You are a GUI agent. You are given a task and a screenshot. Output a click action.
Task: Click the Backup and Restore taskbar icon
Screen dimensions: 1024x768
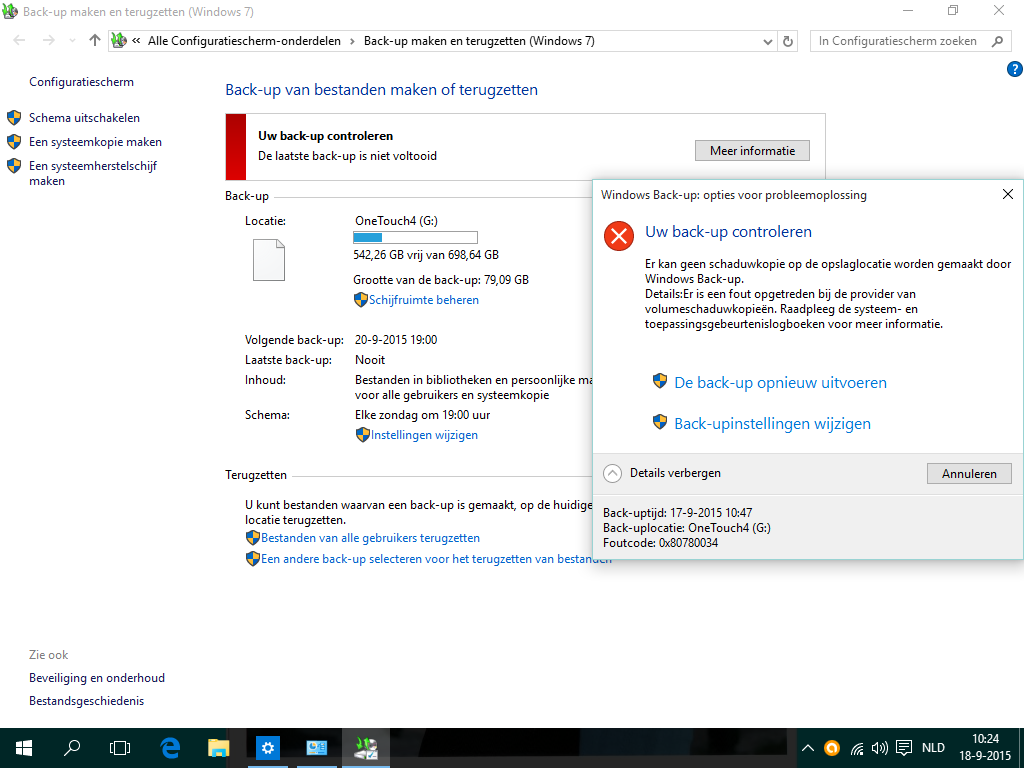366,748
